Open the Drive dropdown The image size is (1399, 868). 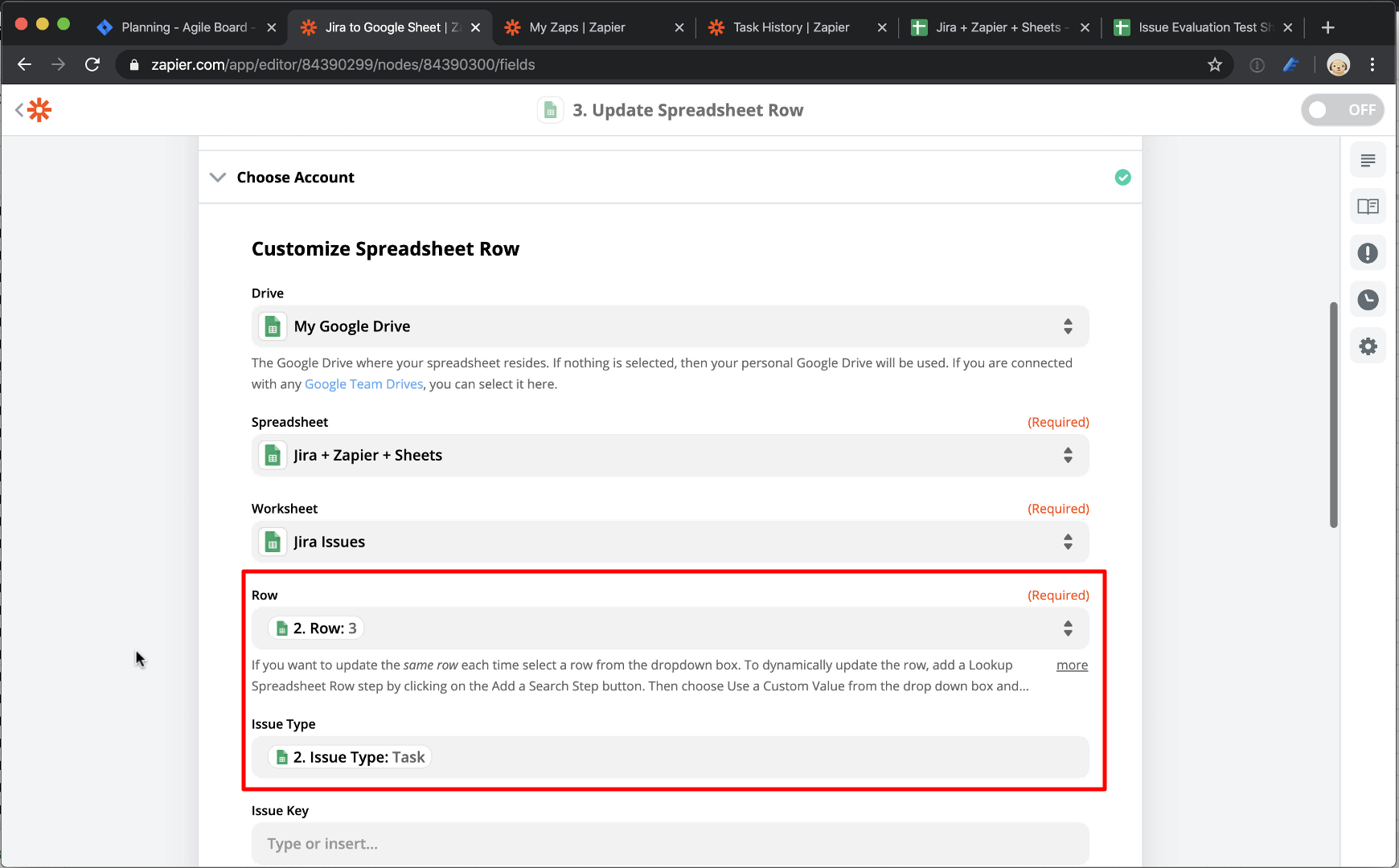670,326
